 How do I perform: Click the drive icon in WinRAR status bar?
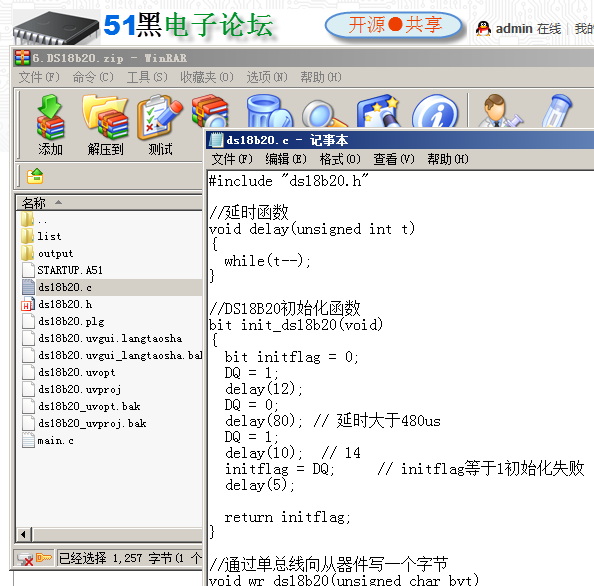[x=25, y=559]
